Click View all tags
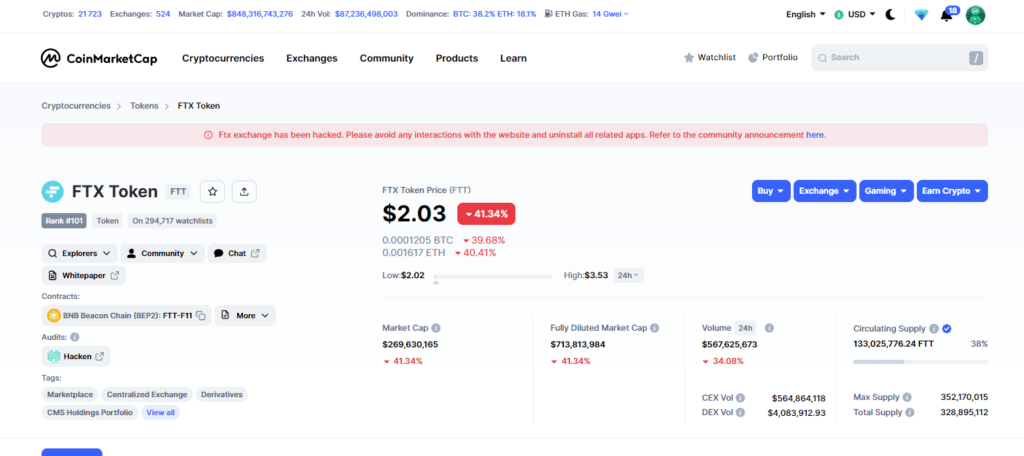The width and height of the screenshot is (1024, 456). [x=160, y=412]
